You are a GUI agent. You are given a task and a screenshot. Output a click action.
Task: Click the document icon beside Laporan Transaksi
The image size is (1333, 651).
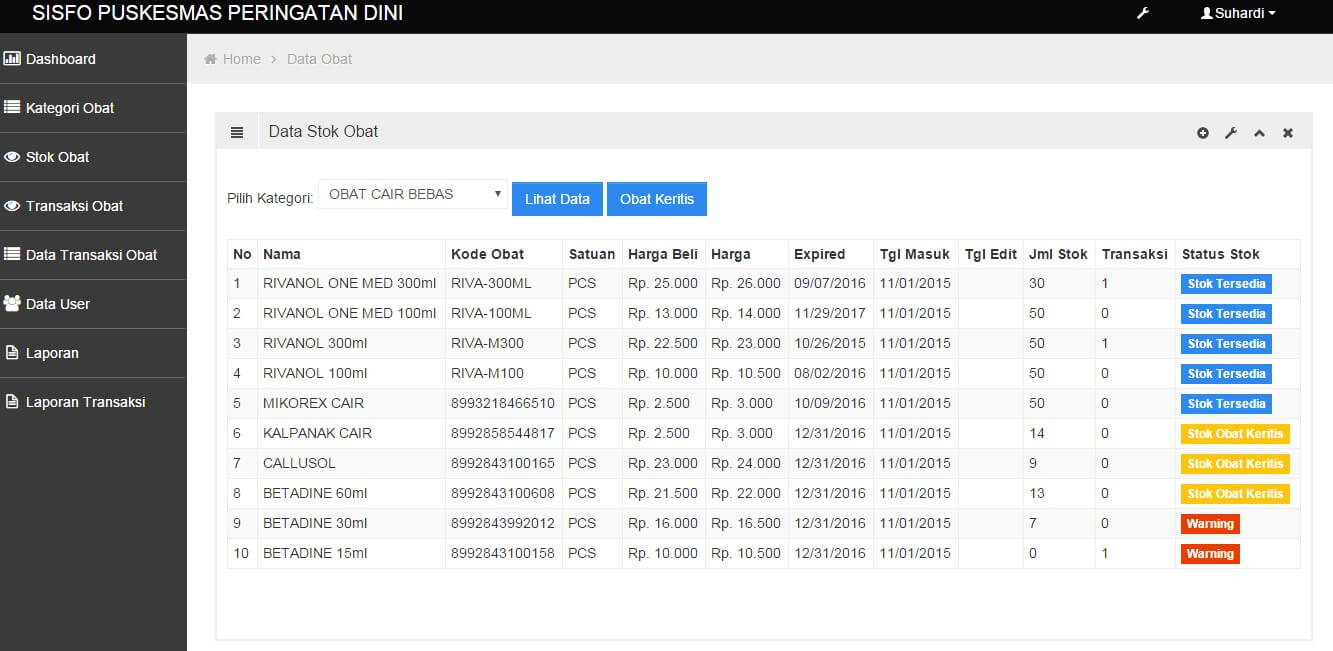(12, 401)
